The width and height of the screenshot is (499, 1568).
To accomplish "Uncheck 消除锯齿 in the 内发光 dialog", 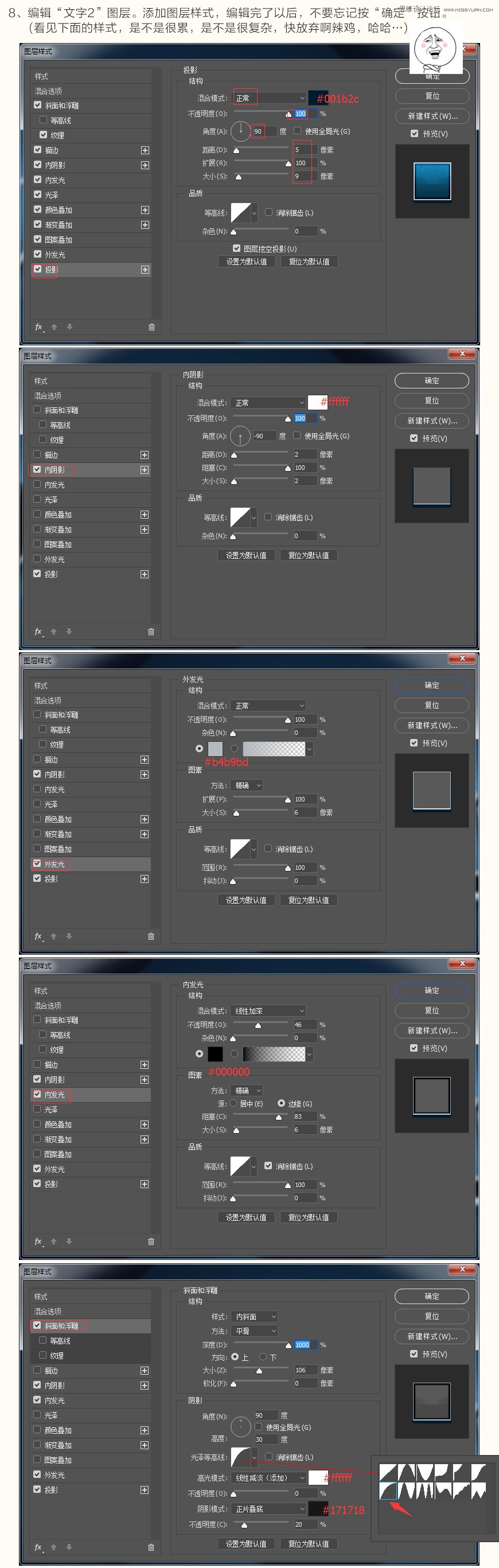I will [x=268, y=1166].
